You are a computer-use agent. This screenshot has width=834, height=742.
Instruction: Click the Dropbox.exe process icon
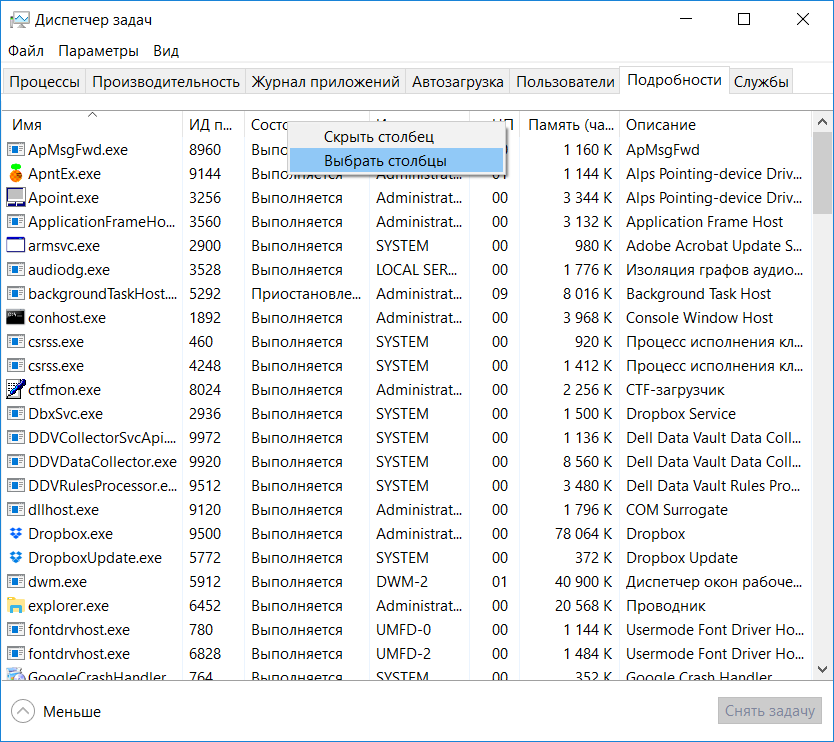click(16, 534)
